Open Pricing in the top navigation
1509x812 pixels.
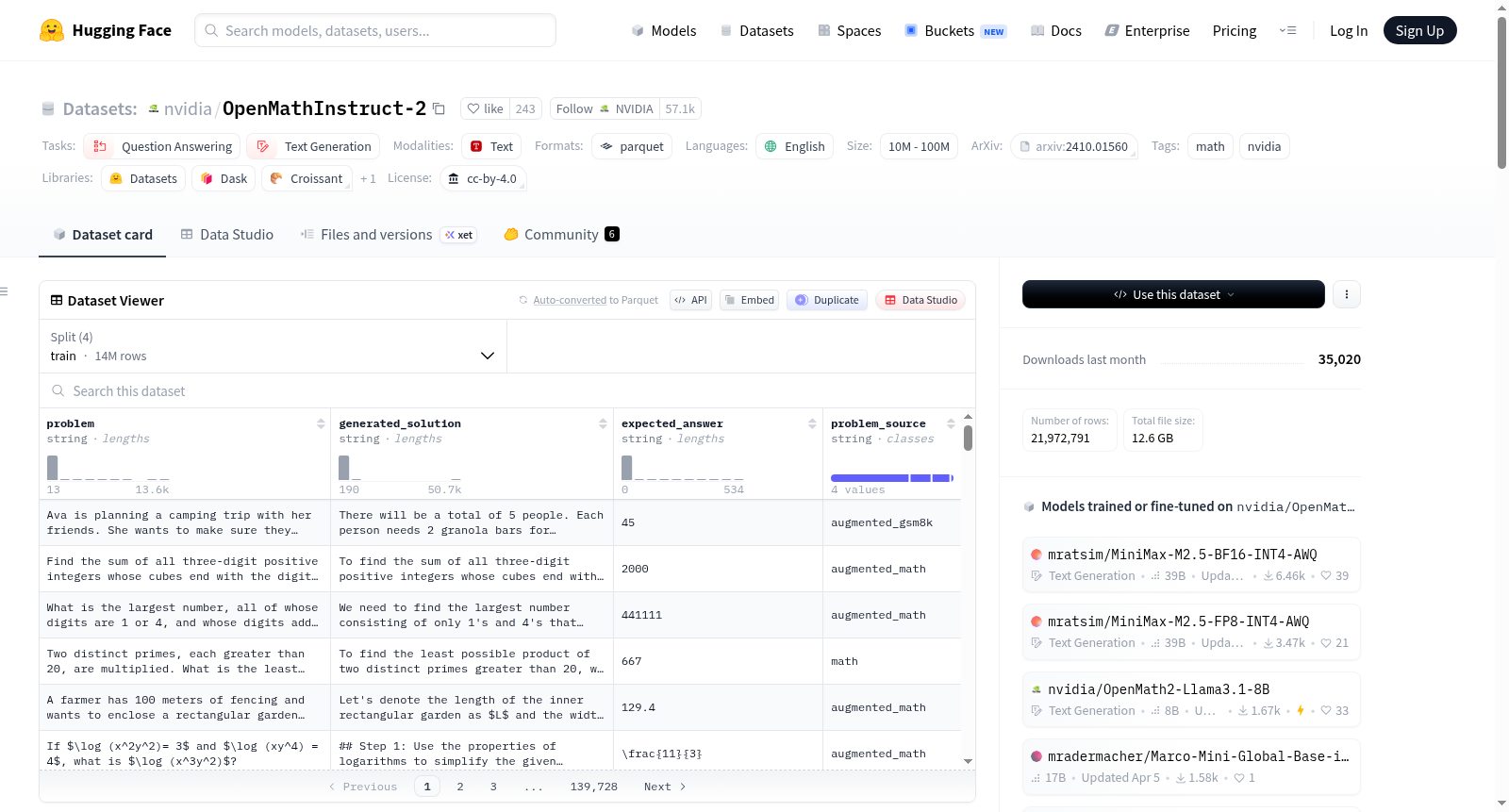(x=1235, y=30)
